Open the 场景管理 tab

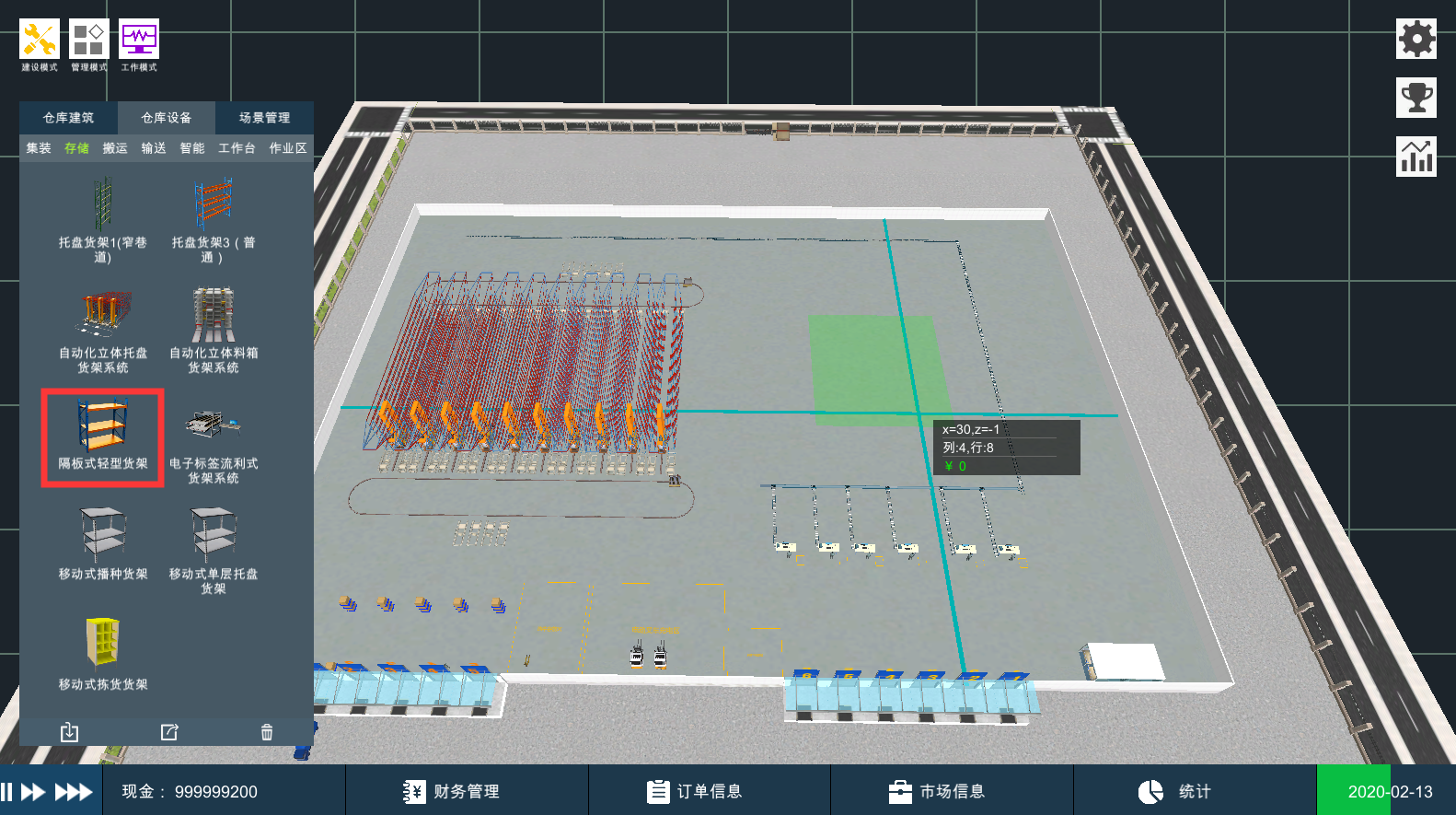[264, 118]
